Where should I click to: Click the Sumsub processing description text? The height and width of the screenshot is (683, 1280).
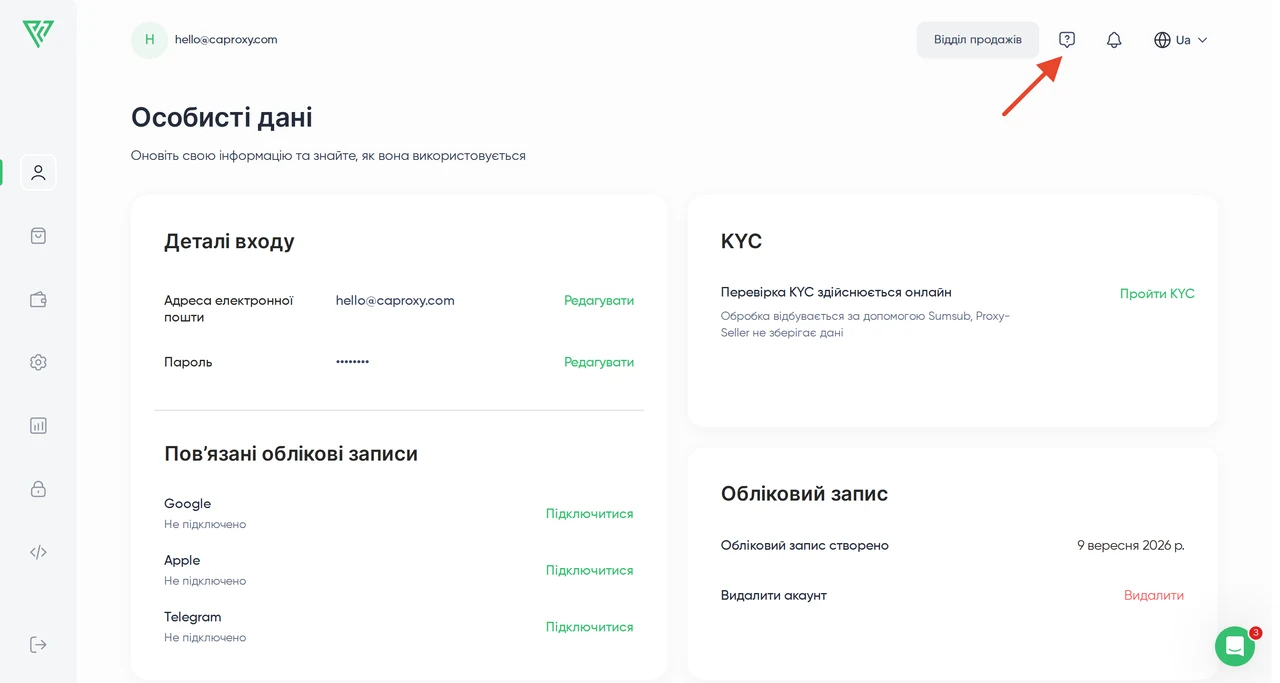pyautogui.click(x=865, y=324)
